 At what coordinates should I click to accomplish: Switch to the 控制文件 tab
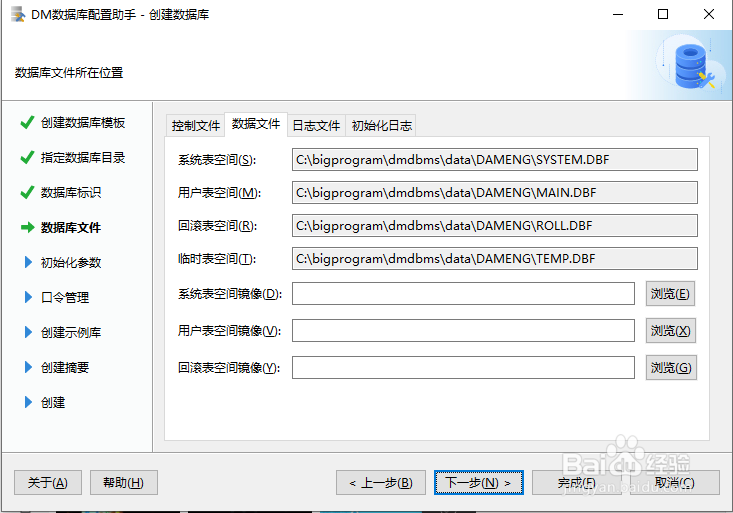pos(195,125)
